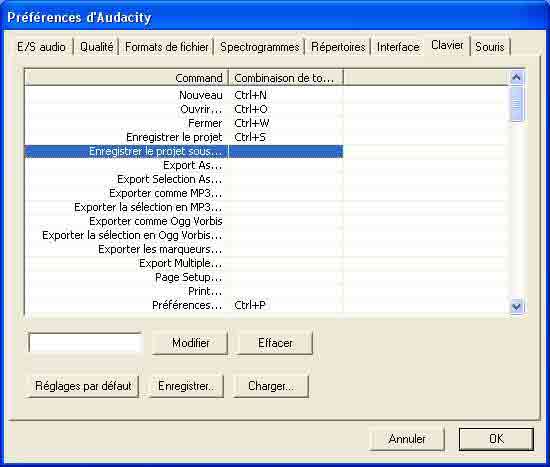Click the list's vertical scrollbar thumb
The width and height of the screenshot is (550, 467).
click(x=516, y=104)
